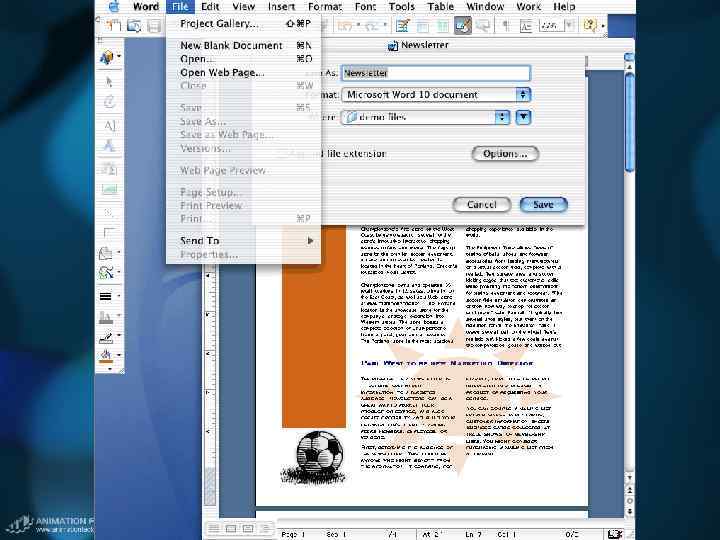Viewport: 720px width, 540px height.
Task: Open the demo files location dropdown
Action: coord(426,117)
